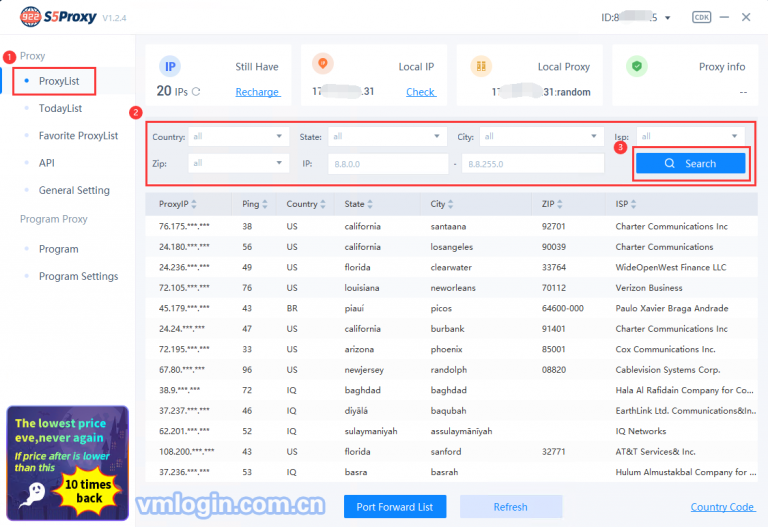The image size is (768, 527).
Task: Click the green Proxy info shield icon
Action: pyautogui.click(x=636, y=66)
